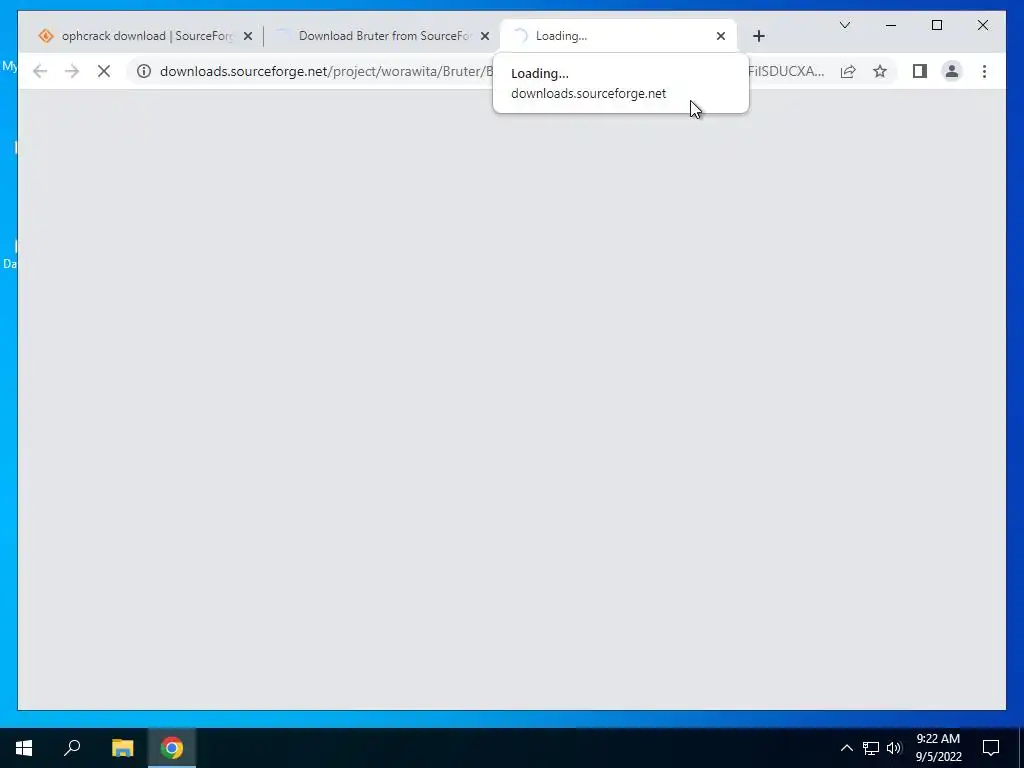Image resolution: width=1024 pixels, height=768 pixels.
Task: Share this page icon
Action: 848,71
